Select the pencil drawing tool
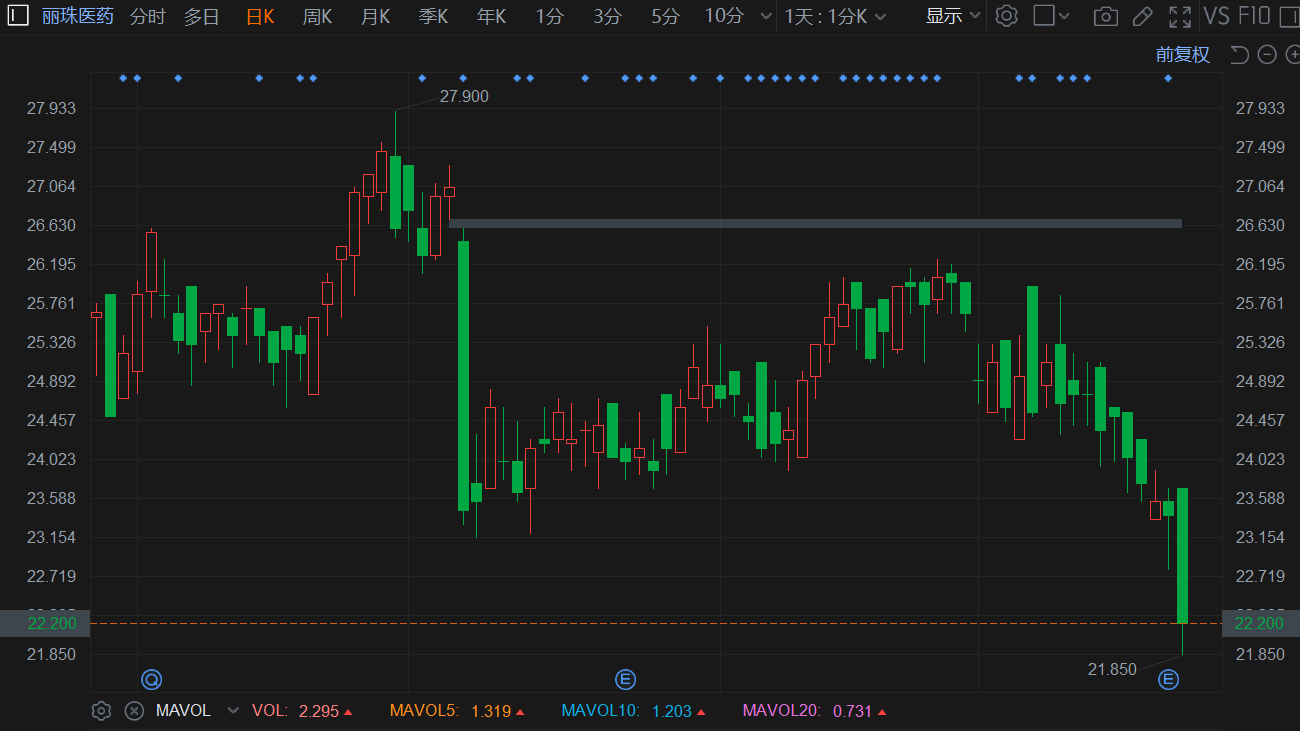The width and height of the screenshot is (1300, 731). click(1142, 16)
